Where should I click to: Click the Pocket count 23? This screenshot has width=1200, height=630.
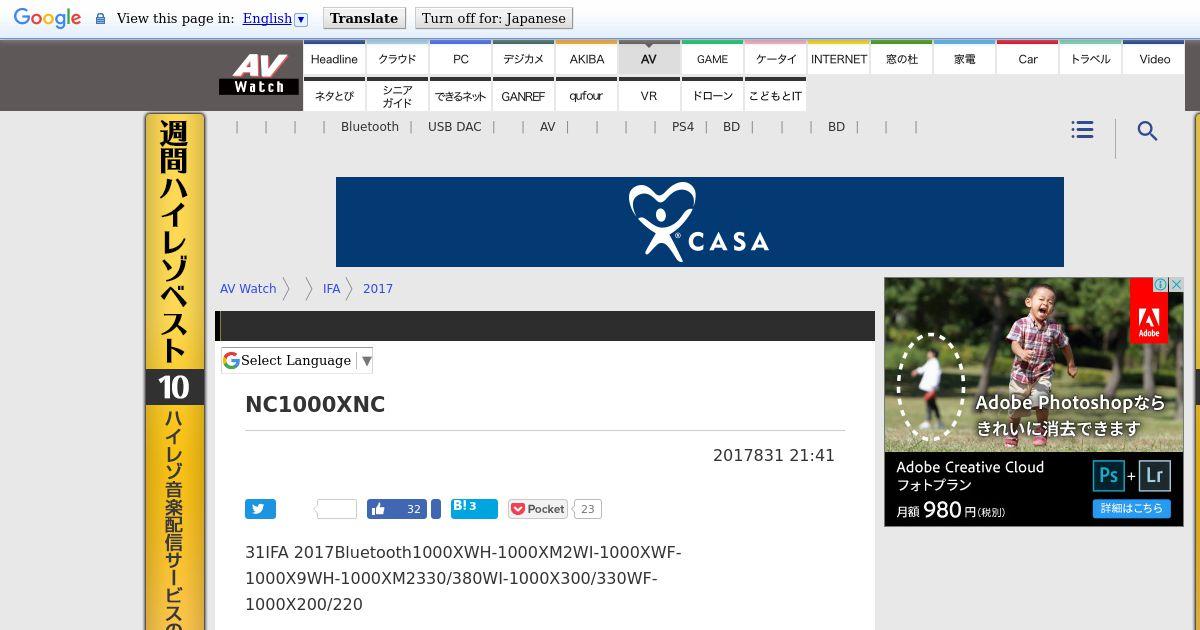point(587,509)
